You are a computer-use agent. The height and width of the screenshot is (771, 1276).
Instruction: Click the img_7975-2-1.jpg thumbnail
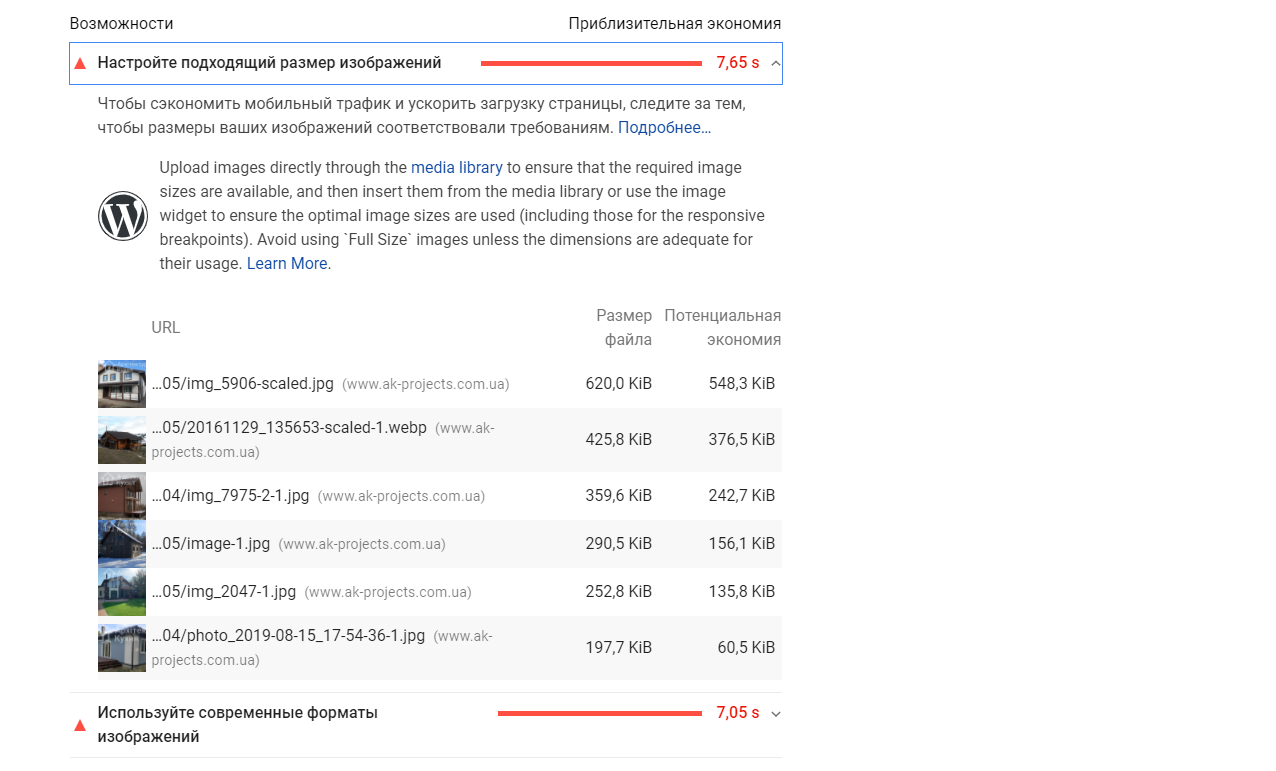(x=122, y=496)
